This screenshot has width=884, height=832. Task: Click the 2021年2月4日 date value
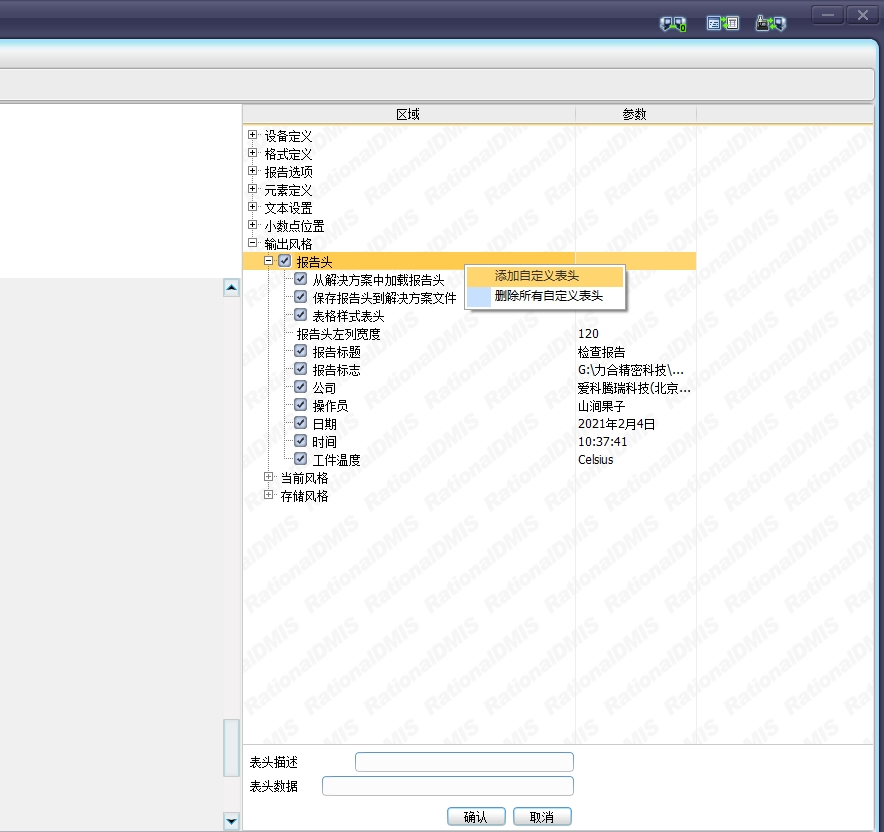[x=616, y=424]
